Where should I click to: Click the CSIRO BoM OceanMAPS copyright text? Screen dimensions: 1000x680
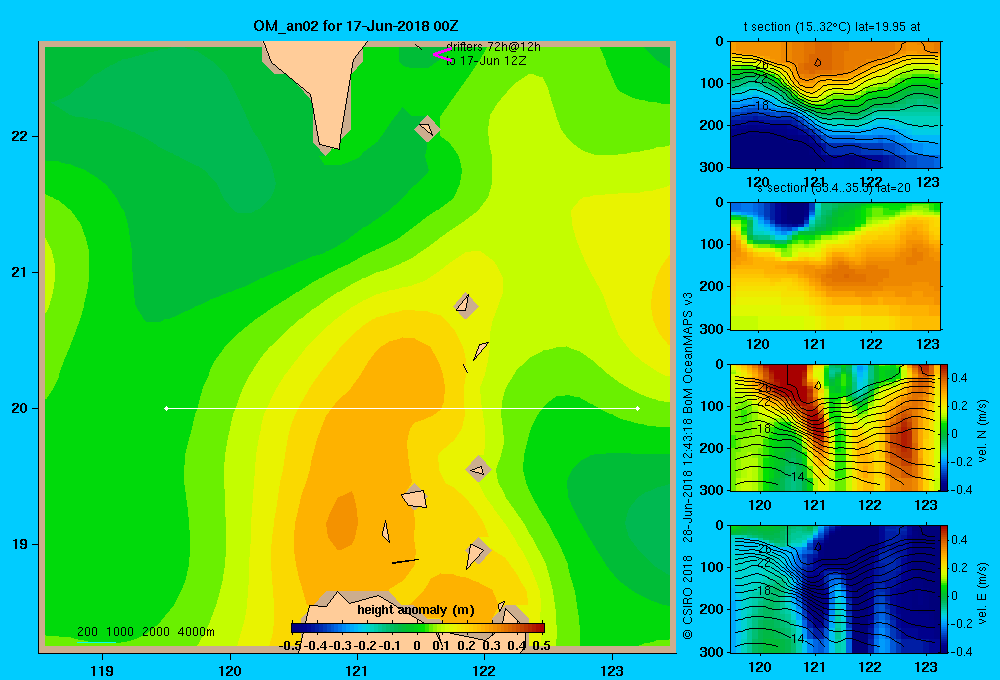(x=688, y=466)
